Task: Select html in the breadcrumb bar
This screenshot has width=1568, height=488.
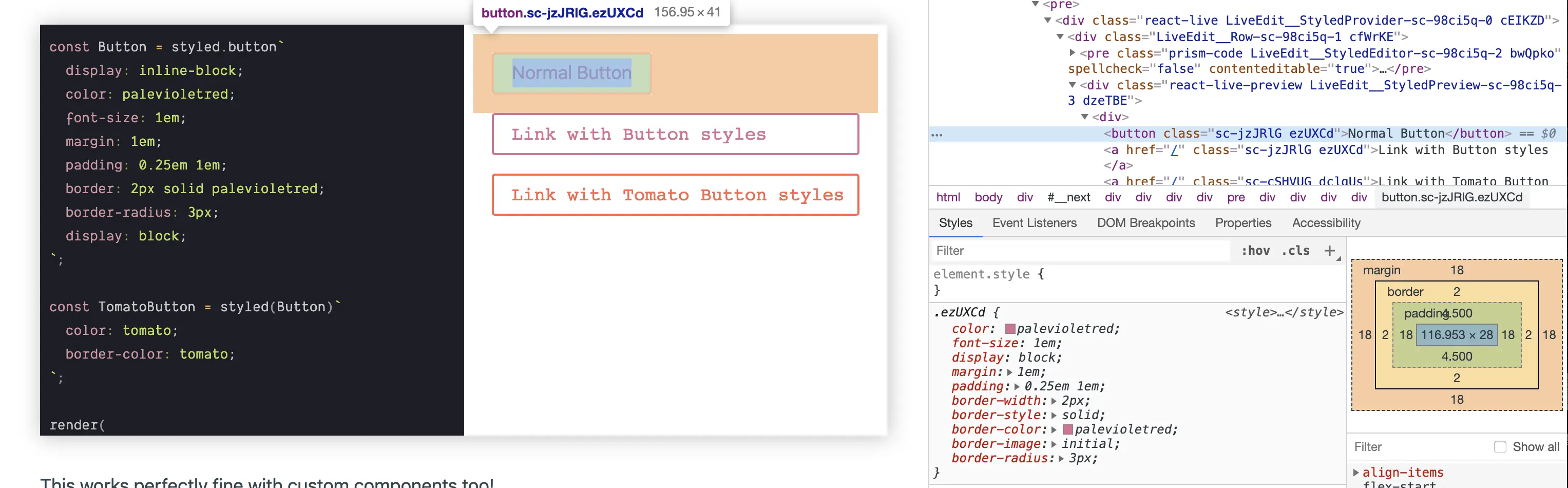Action: coord(948,197)
